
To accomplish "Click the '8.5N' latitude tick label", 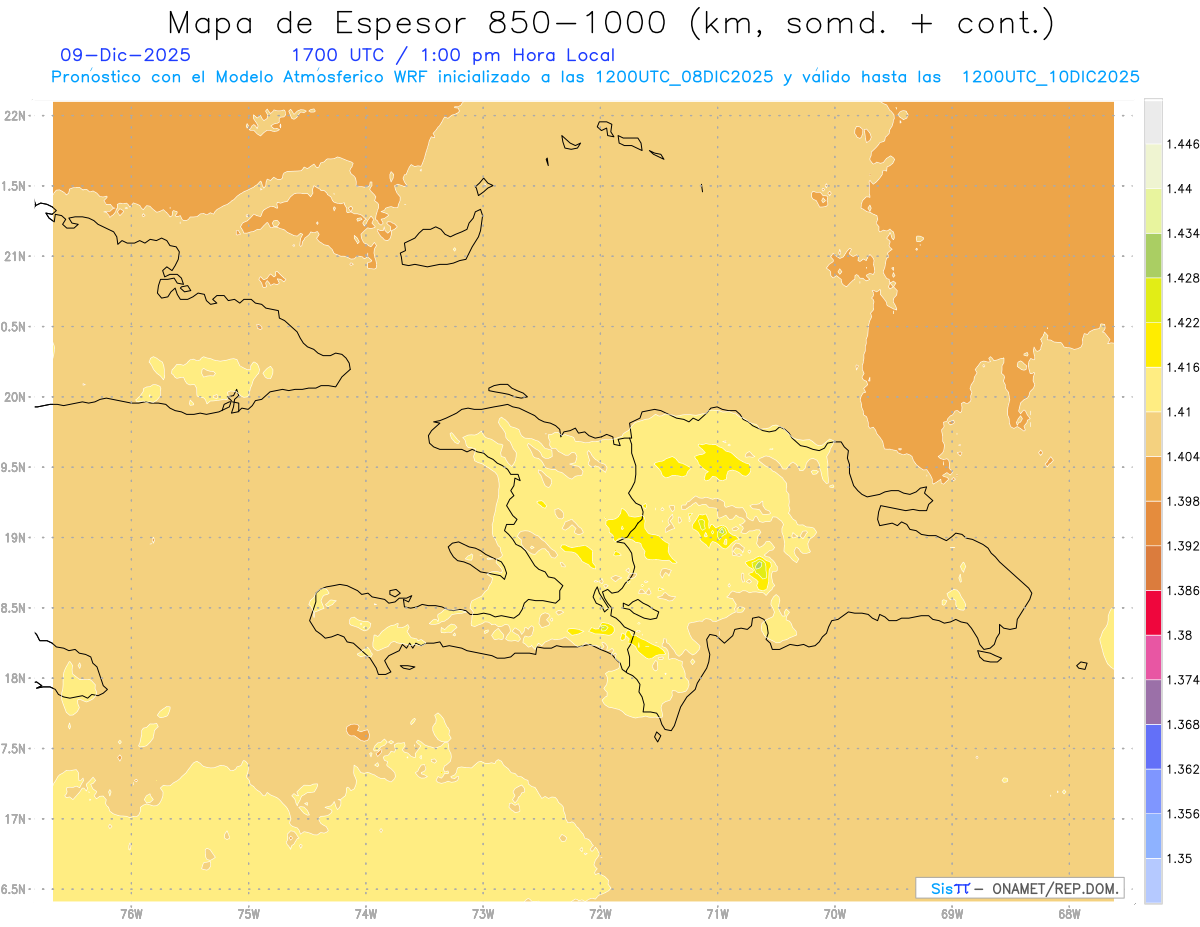I will coord(15,608).
